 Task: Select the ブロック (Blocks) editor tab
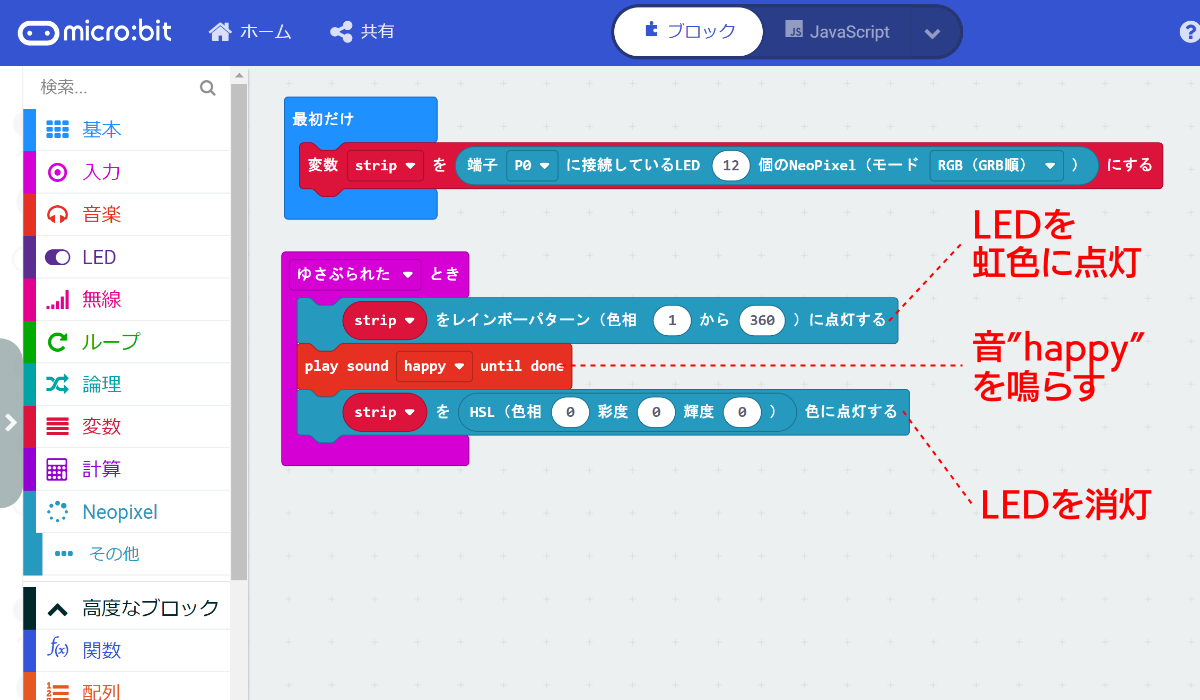coord(688,31)
